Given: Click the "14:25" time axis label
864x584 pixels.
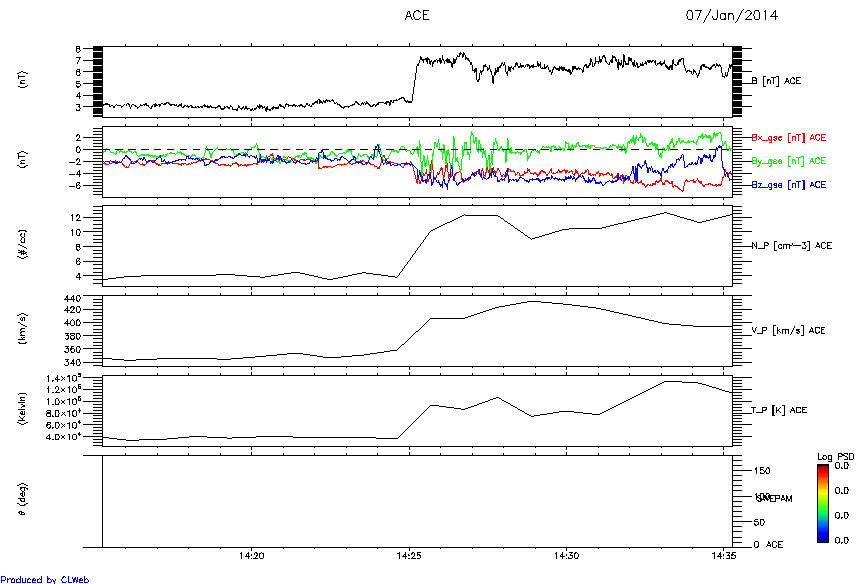Looking at the screenshot, I should [409, 556].
